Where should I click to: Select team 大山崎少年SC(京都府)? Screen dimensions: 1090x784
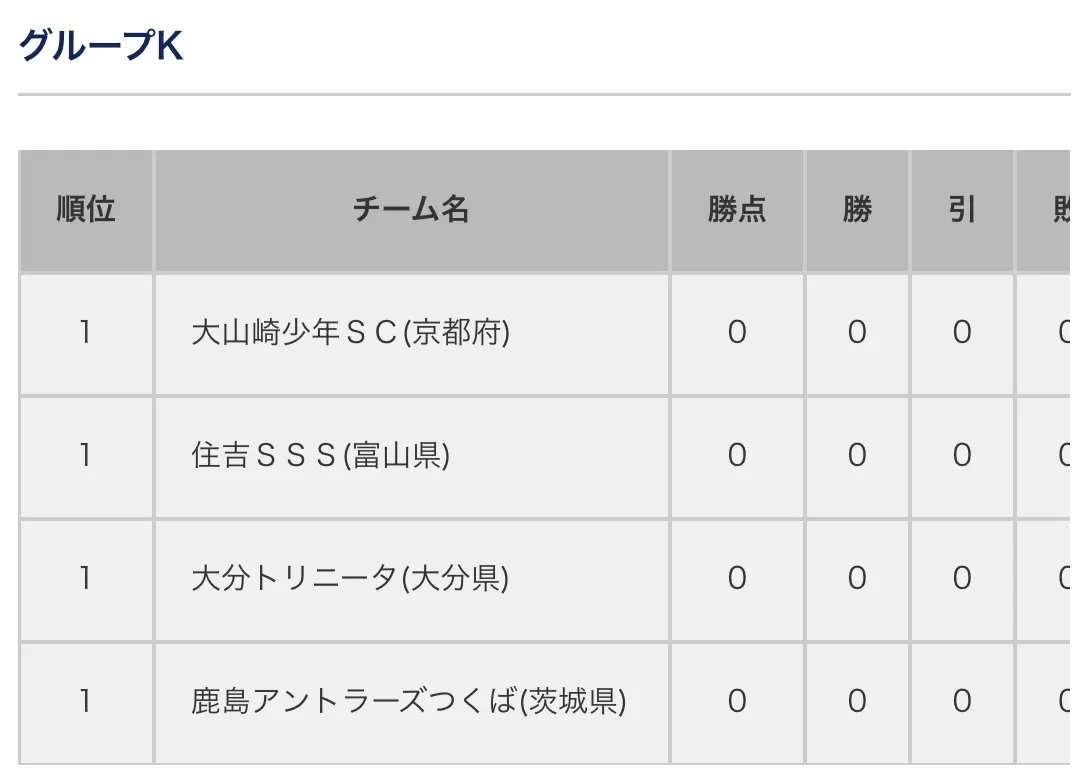tap(350, 333)
